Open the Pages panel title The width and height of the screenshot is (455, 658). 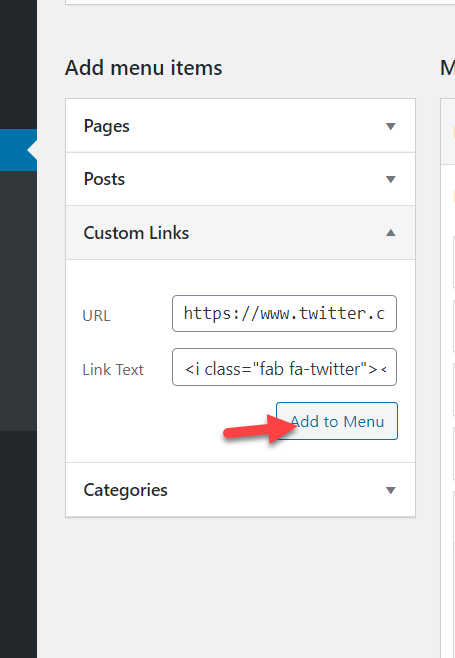107,126
